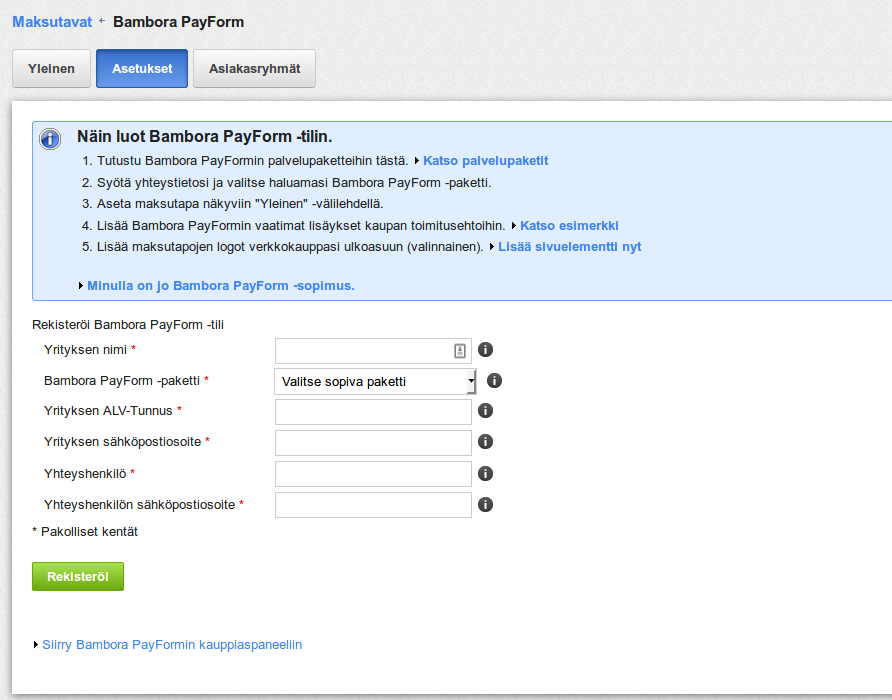Click step text Syötä yhteystietosi ja valitse haluamasi
The width and height of the screenshot is (892, 700).
click(x=294, y=183)
